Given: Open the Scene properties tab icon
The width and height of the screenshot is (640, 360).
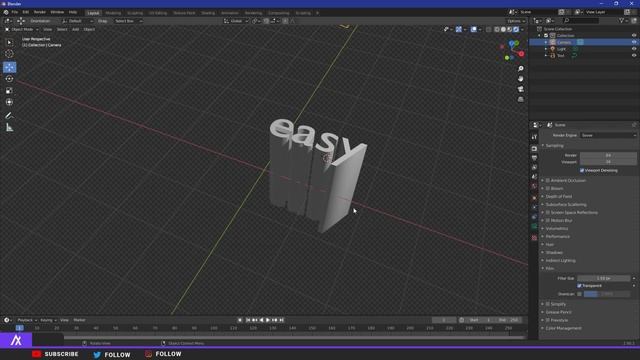Looking at the screenshot, I should tap(534, 177).
